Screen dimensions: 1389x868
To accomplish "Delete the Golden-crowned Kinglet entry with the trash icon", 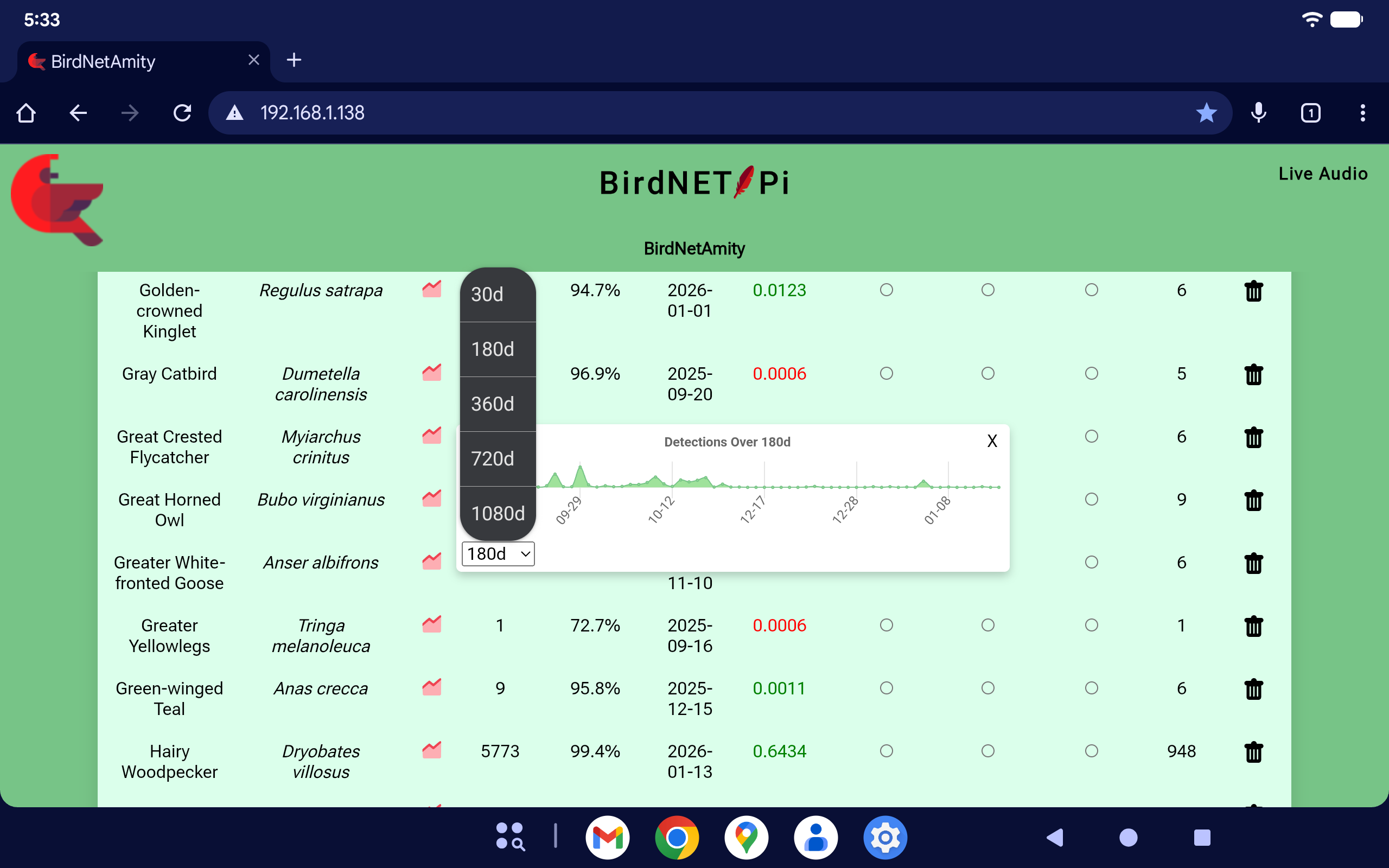I will [1253, 291].
